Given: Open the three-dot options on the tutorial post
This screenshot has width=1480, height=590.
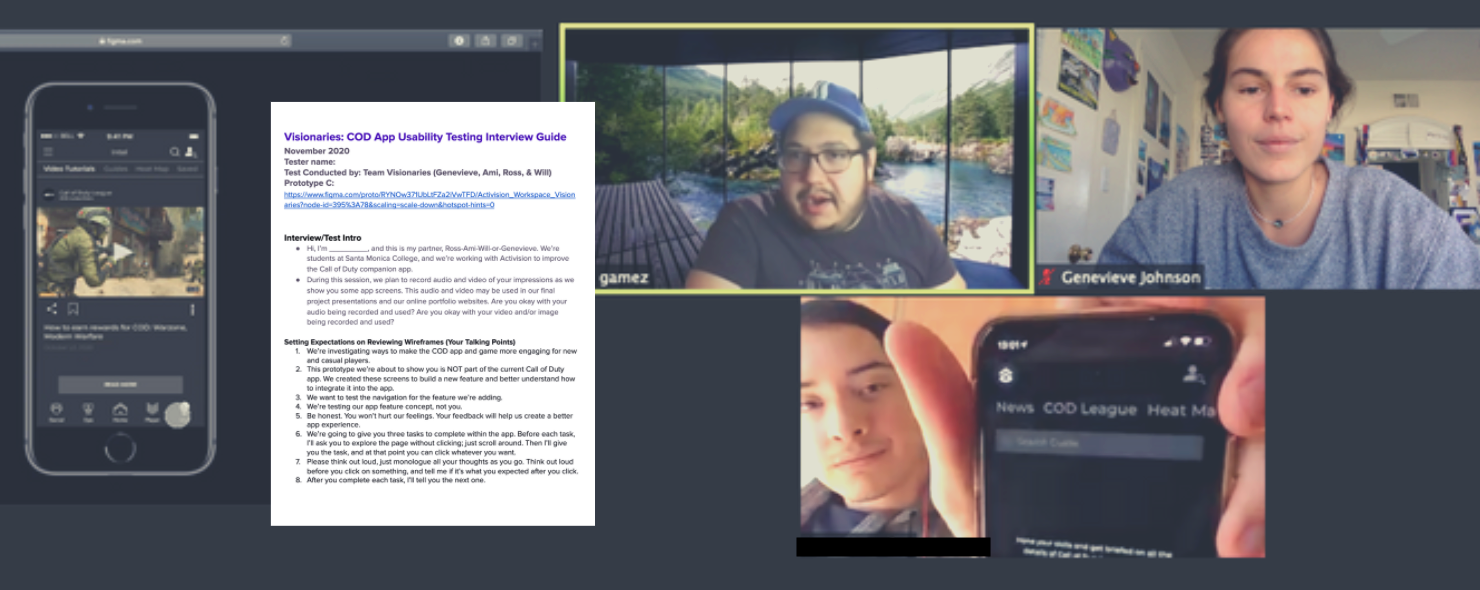Looking at the screenshot, I should tap(192, 310).
